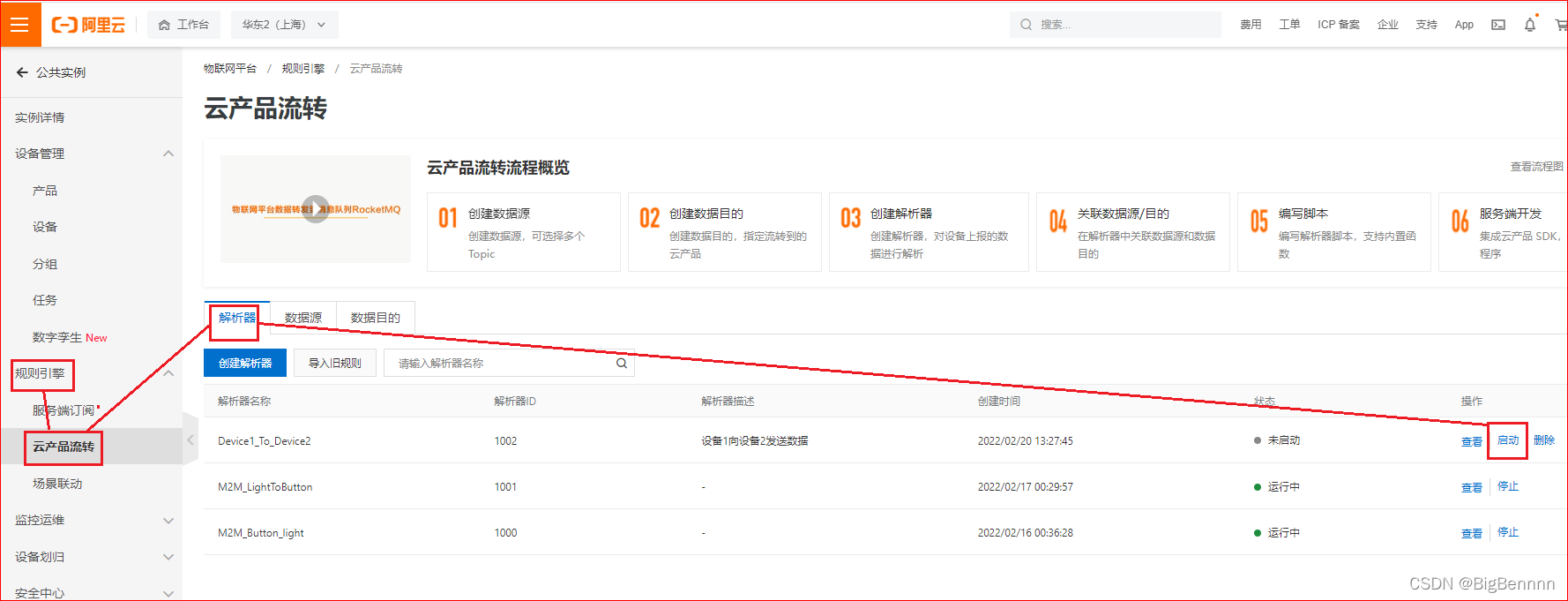
Task: Stop the M2M_LightToButton parser
Action: [1508, 486]
